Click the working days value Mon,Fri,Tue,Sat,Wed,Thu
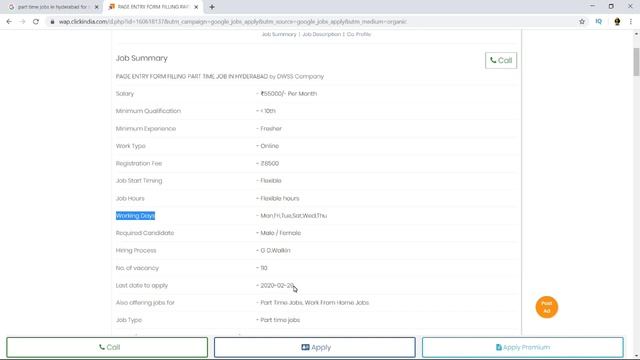The width and height of the screenshot is (640, 360). pos(293,216)
